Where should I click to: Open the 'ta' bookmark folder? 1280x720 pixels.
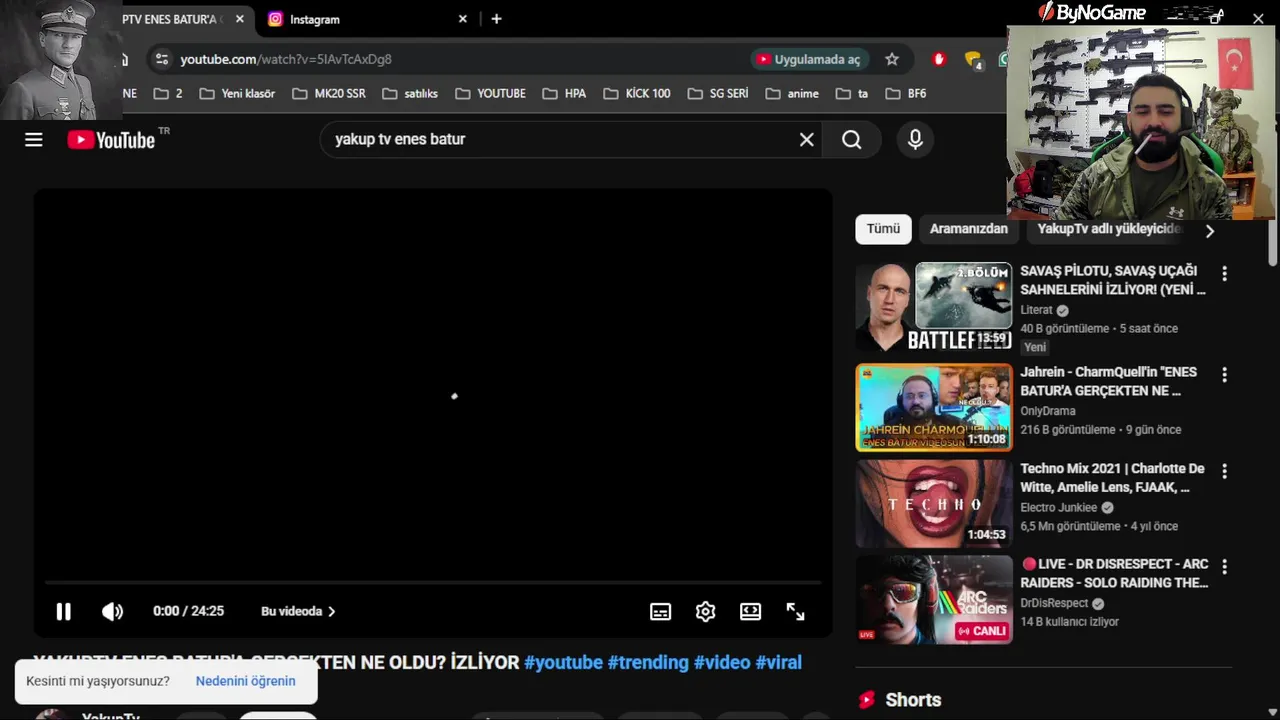851,93
